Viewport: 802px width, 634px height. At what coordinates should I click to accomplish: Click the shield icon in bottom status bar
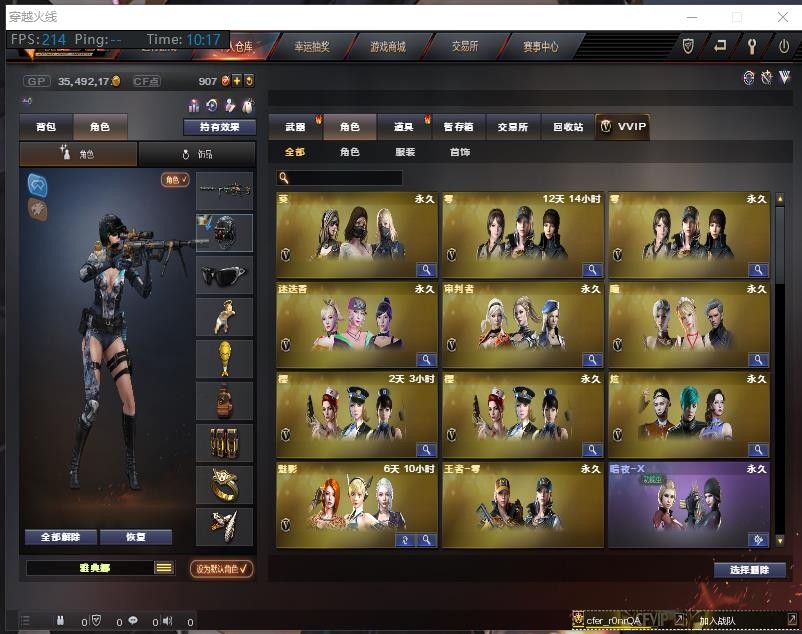[x=96, y=621]
